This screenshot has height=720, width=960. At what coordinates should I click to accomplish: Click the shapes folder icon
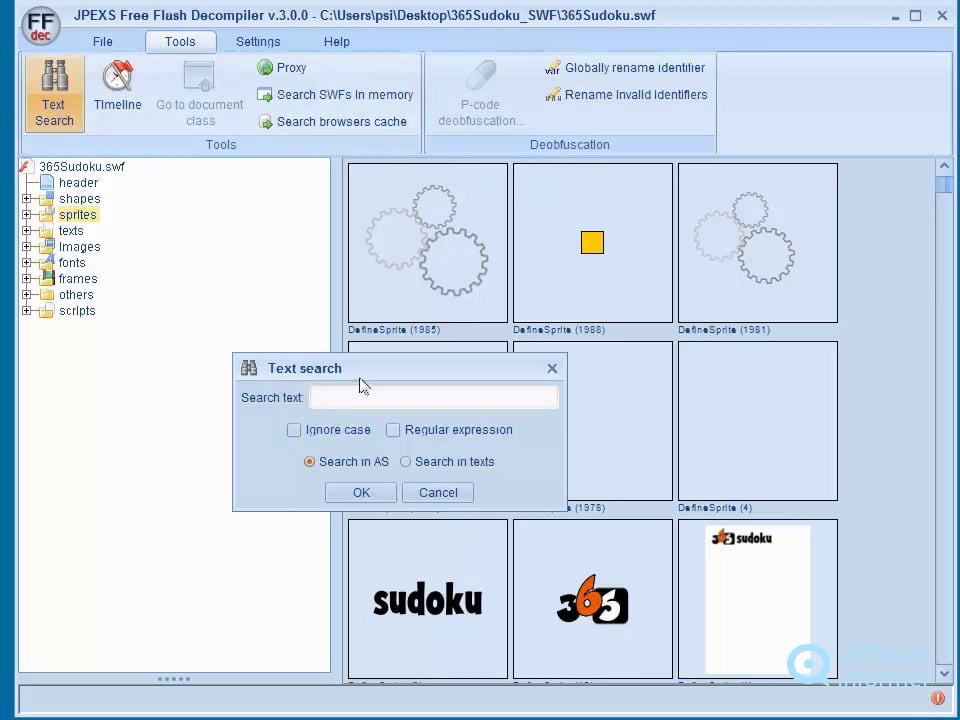(47, 198)
